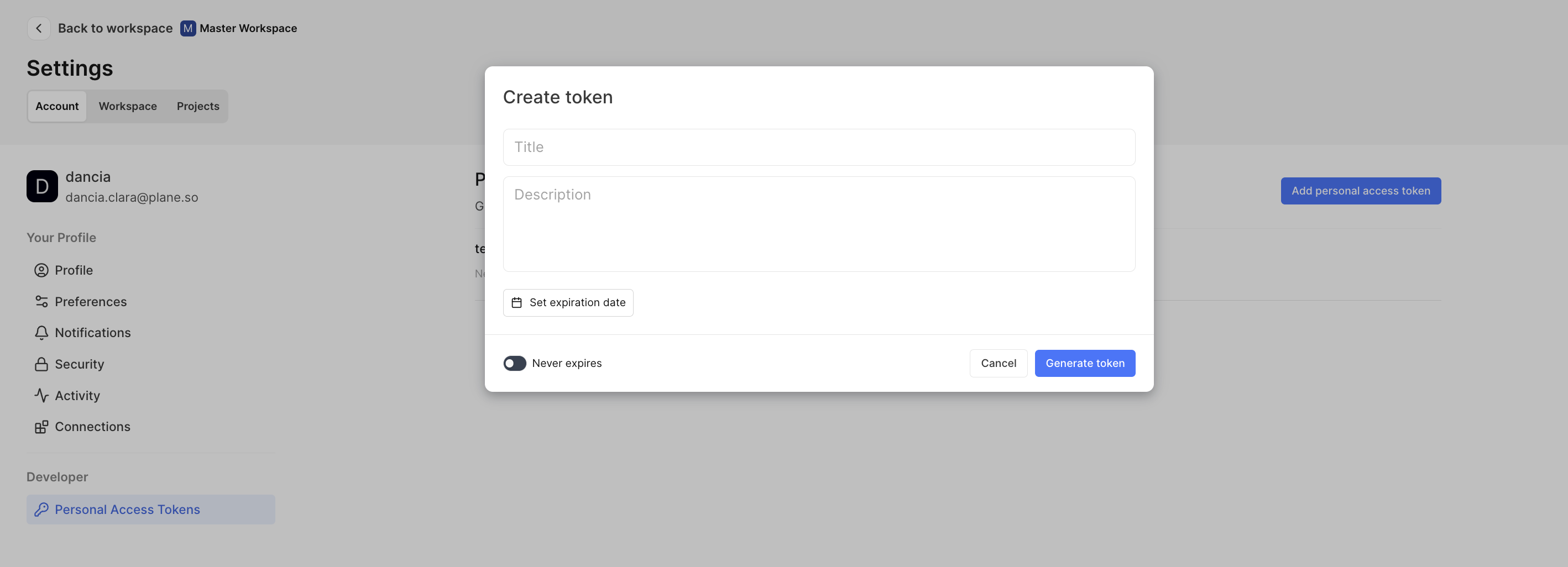Select the Security lock icon
Screen dimensions: 1568x567
click(x=41, y=364)
